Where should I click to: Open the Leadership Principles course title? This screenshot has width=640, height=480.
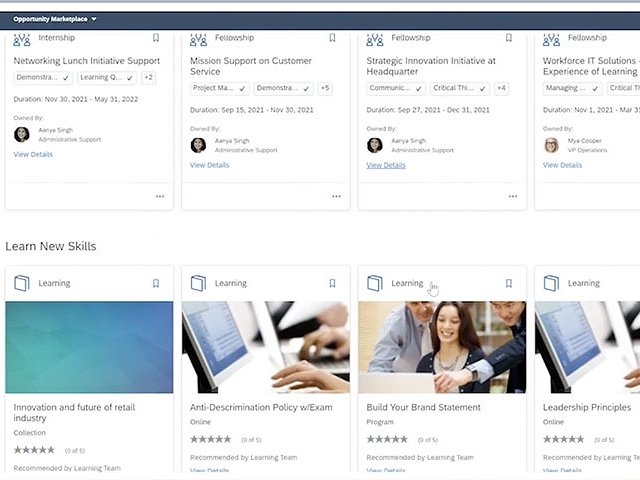[587, 408]
